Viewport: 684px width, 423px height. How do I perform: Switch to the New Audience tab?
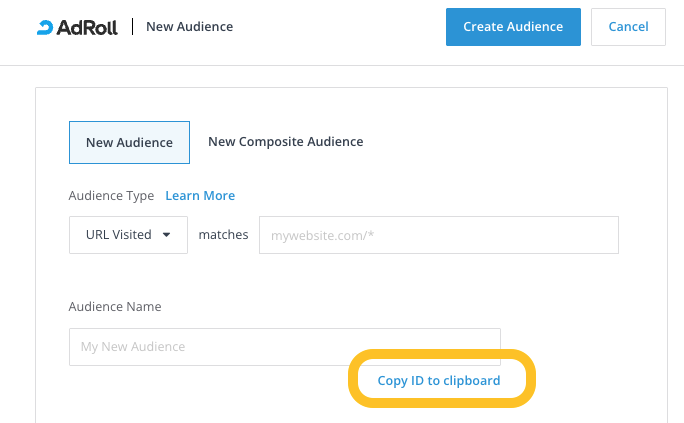[x=129, y=142]
